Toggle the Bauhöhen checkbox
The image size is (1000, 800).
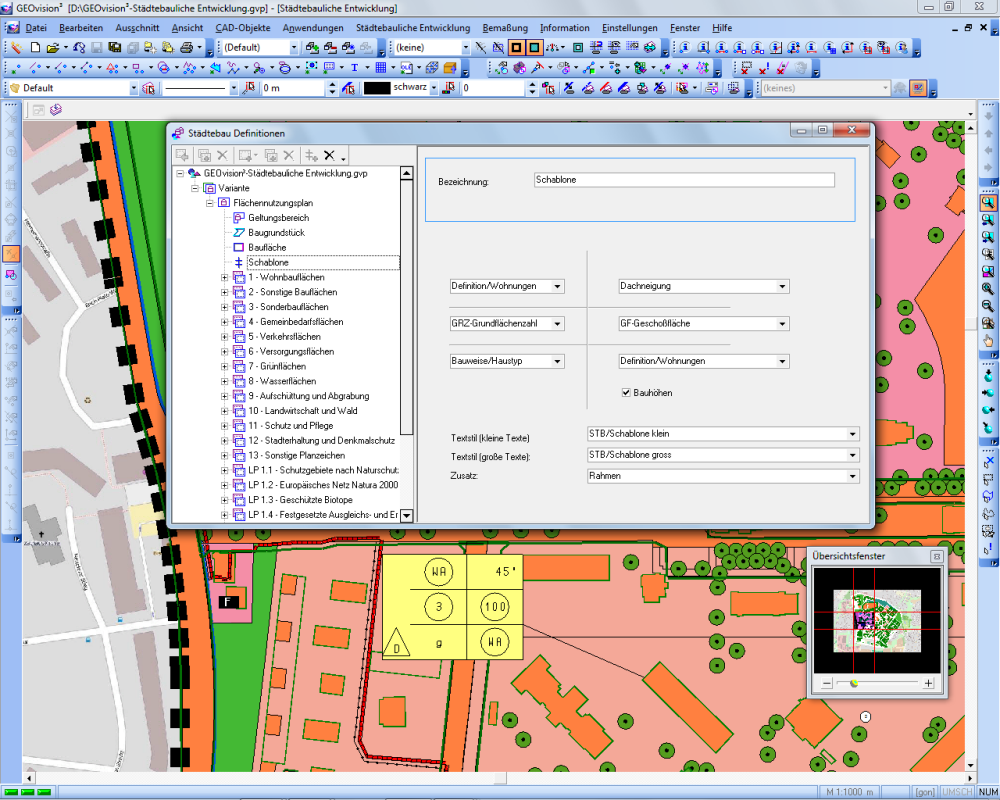pyautogui.click(x=626, y=392)
